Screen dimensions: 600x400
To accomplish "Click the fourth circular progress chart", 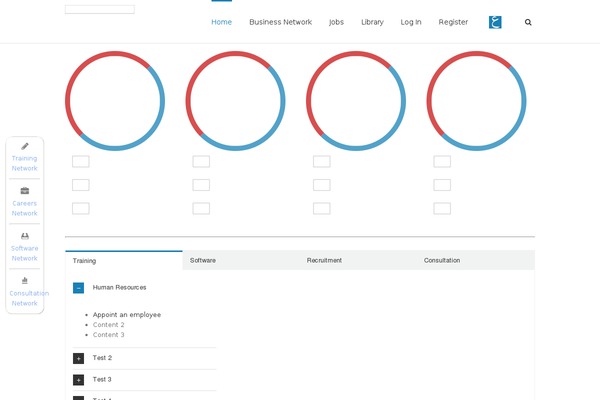I will coord(476,101).
